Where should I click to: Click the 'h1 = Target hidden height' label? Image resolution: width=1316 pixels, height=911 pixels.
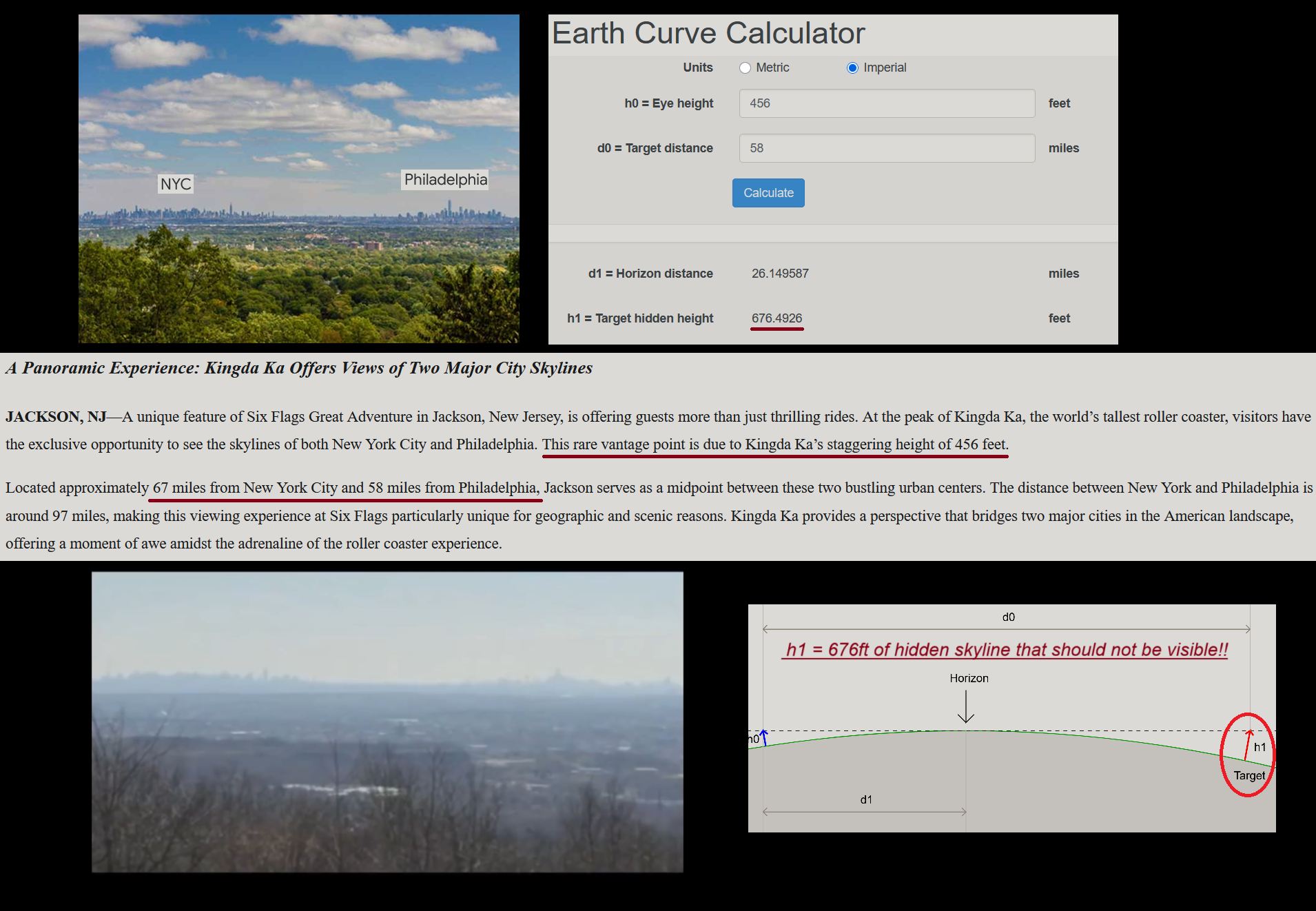pyautogui.click(x=640, y=318)
